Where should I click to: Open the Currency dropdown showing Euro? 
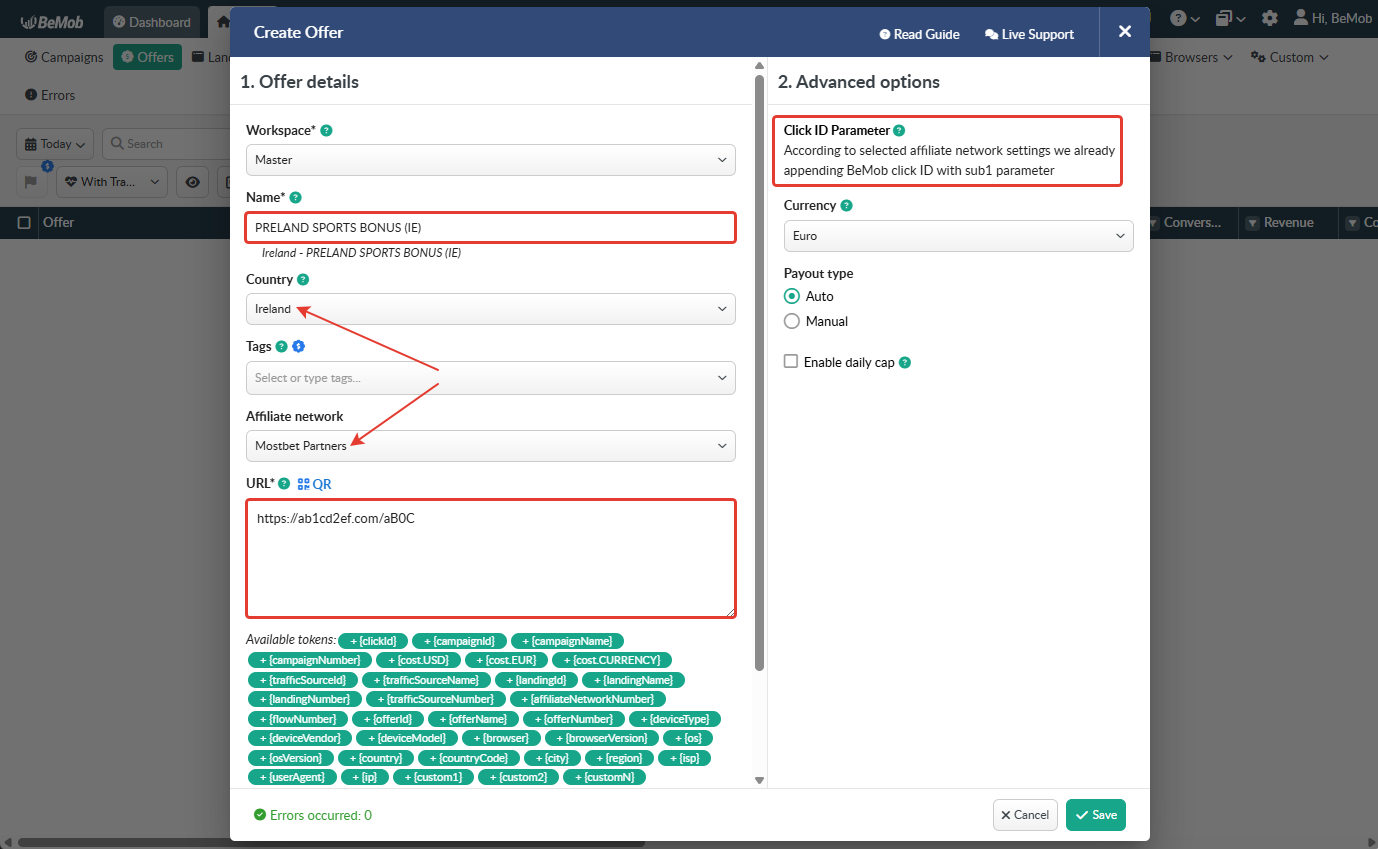(957, 236)
